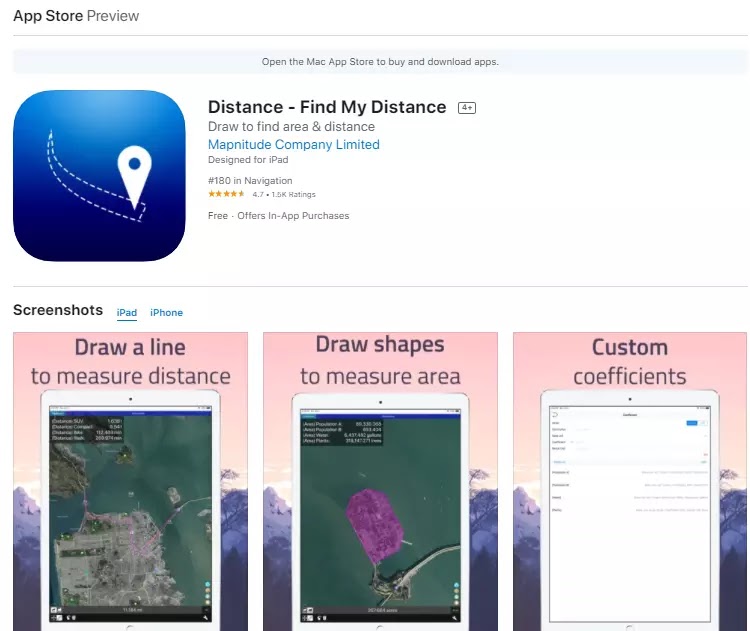Click the star rating icons
This screenshot has height=631, width=750.
tap(226, 194)
